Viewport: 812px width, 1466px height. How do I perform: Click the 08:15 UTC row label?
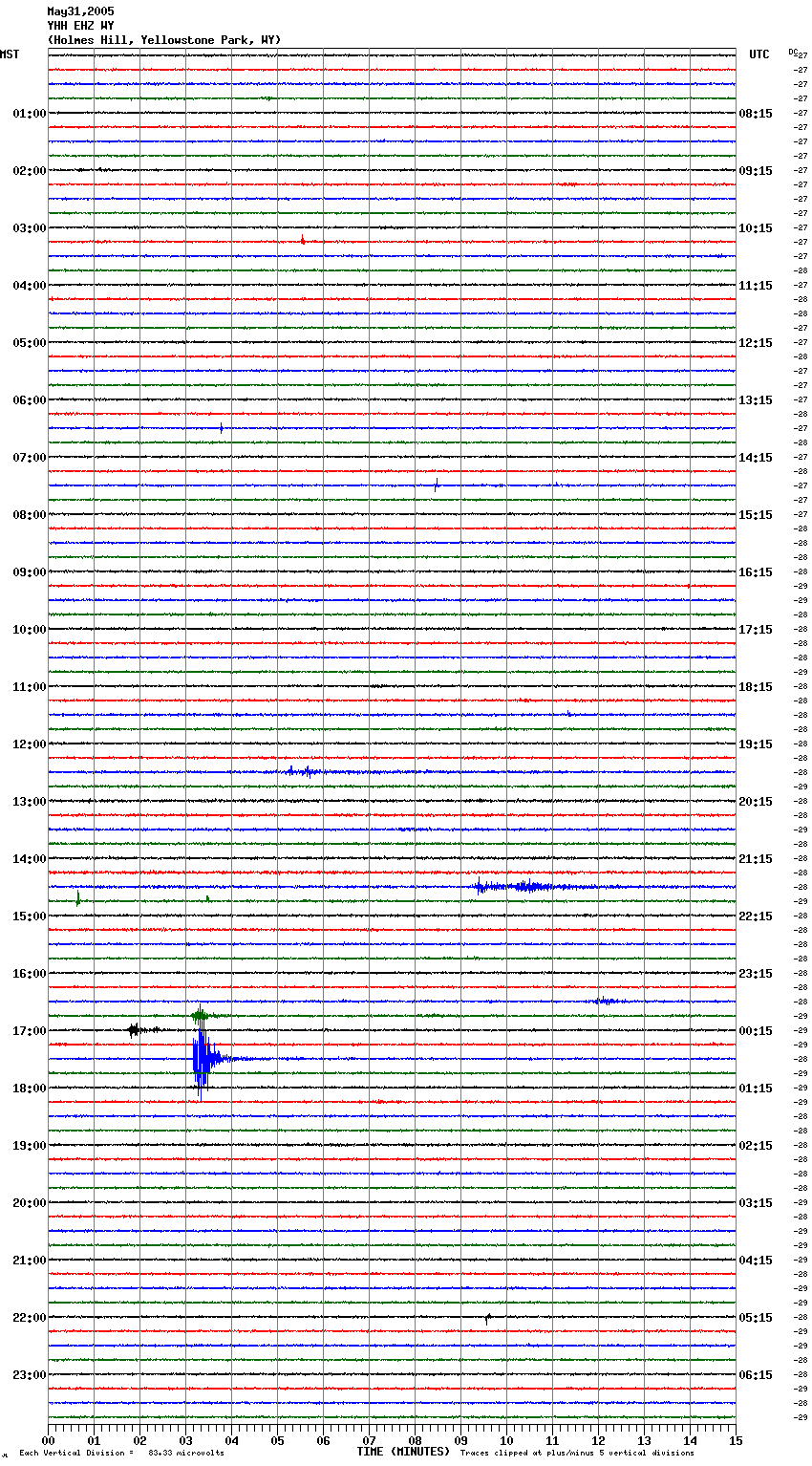tap(756, 114)
